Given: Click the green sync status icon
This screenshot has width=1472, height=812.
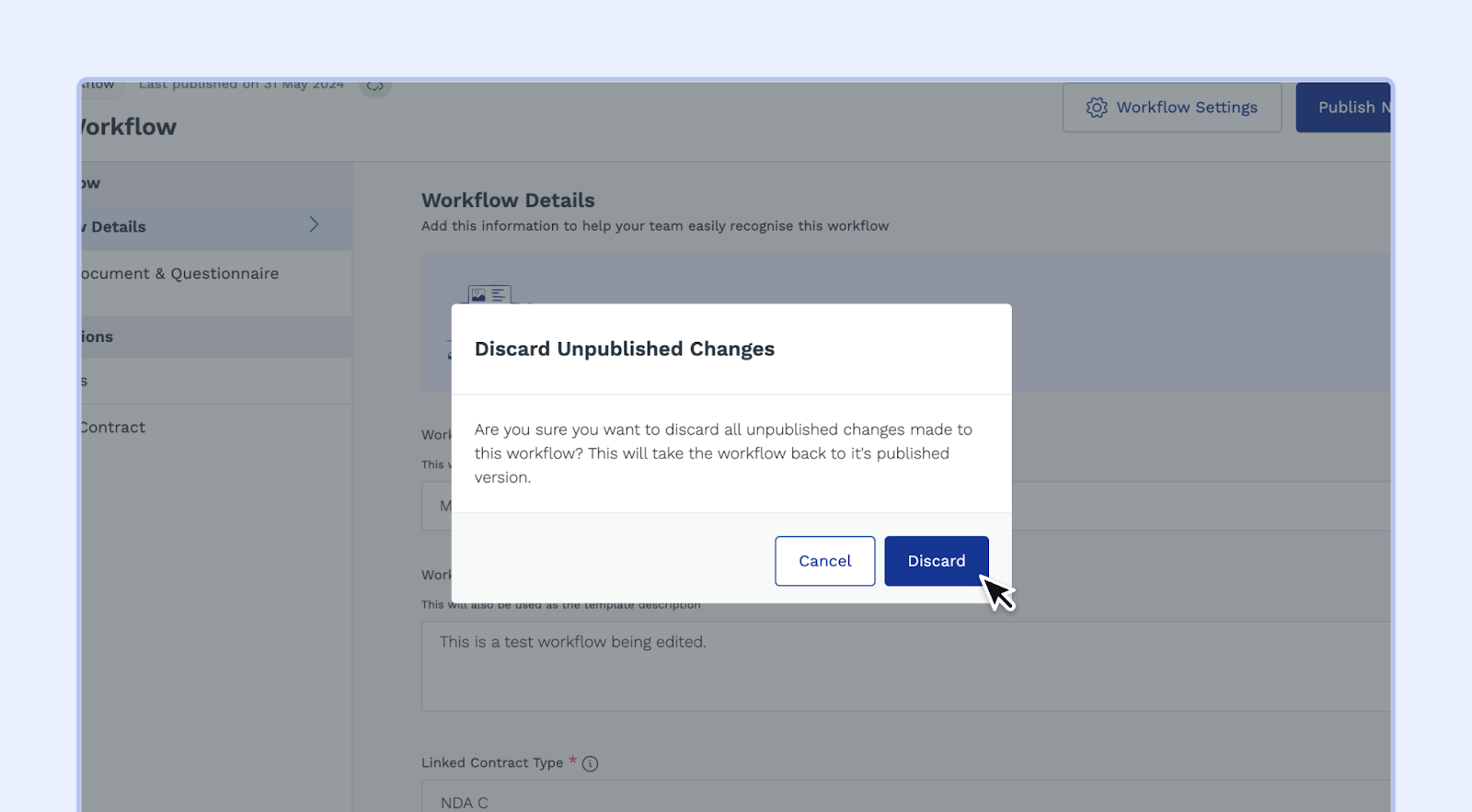Looking at the screenshot, I should (x=374, y=86).
